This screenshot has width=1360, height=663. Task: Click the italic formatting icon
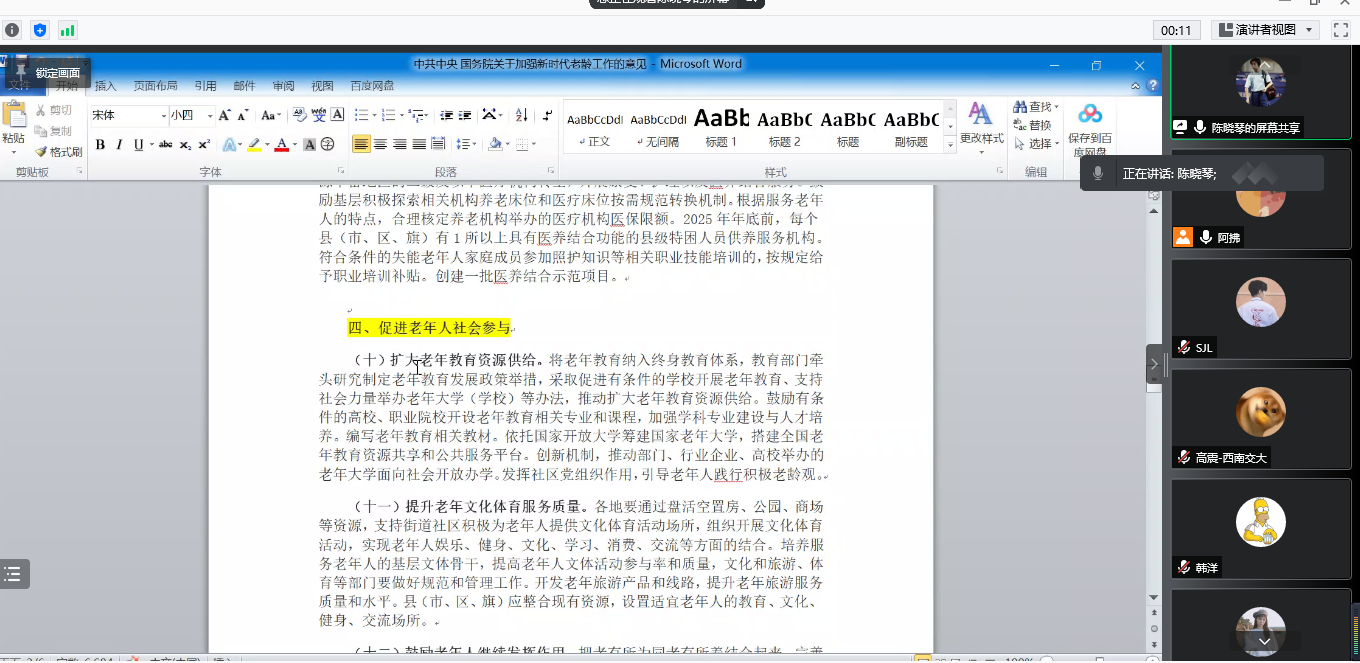click(119, 145)
